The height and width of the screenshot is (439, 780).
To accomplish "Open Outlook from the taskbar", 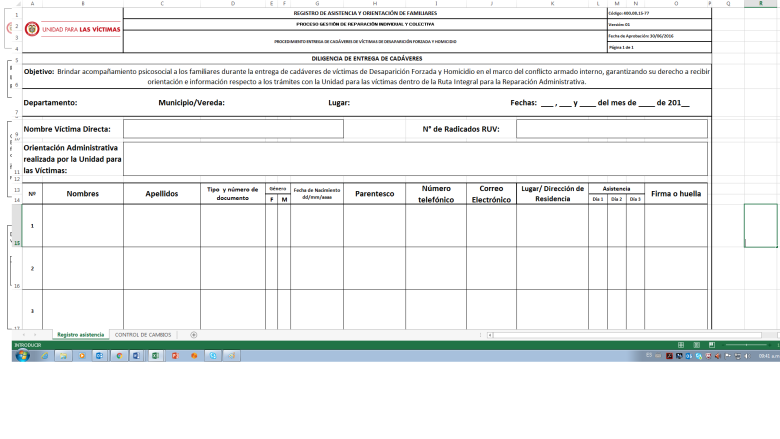I will tap(99, 355).
